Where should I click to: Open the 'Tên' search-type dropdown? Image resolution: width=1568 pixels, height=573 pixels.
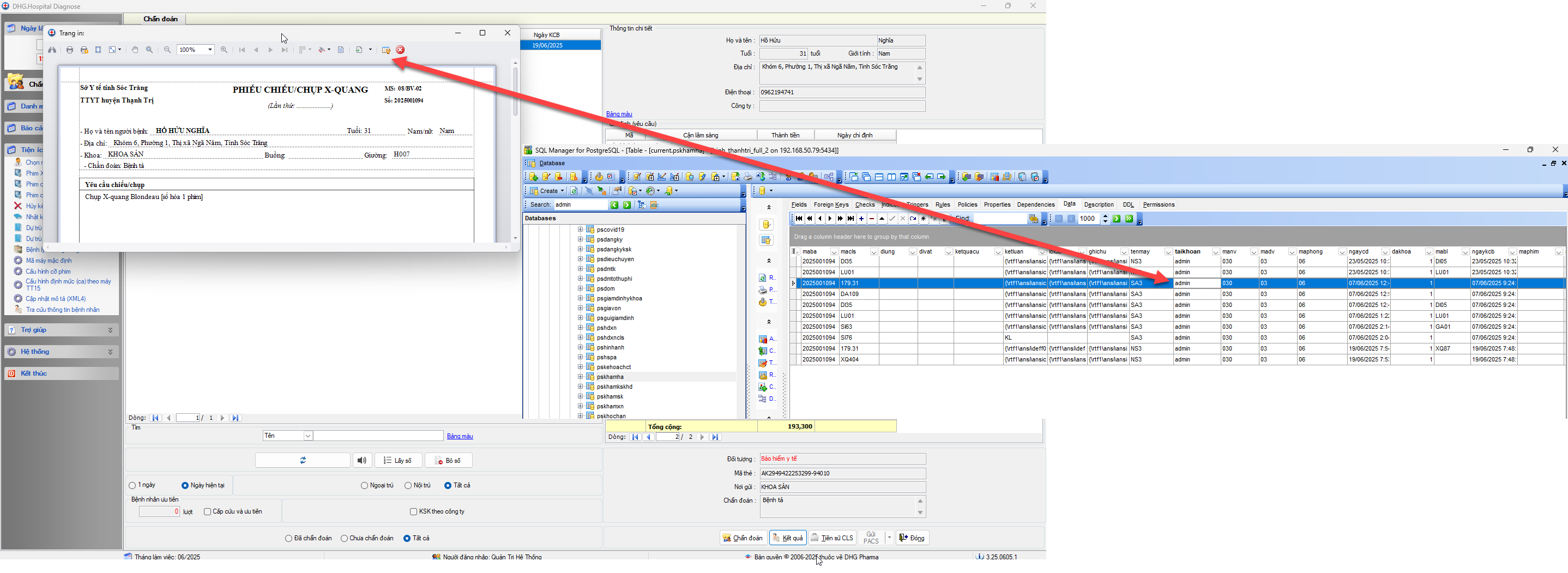tap(307, 436)
